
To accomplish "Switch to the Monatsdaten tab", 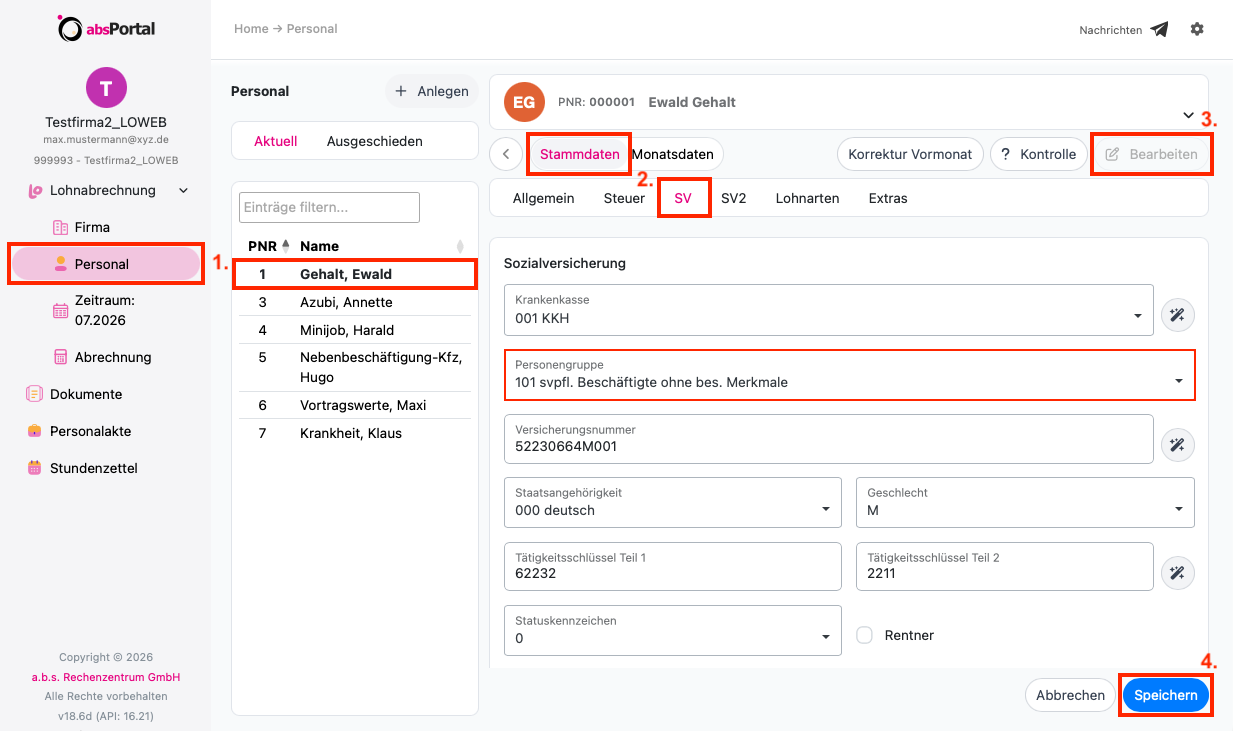I will [673, 154].
